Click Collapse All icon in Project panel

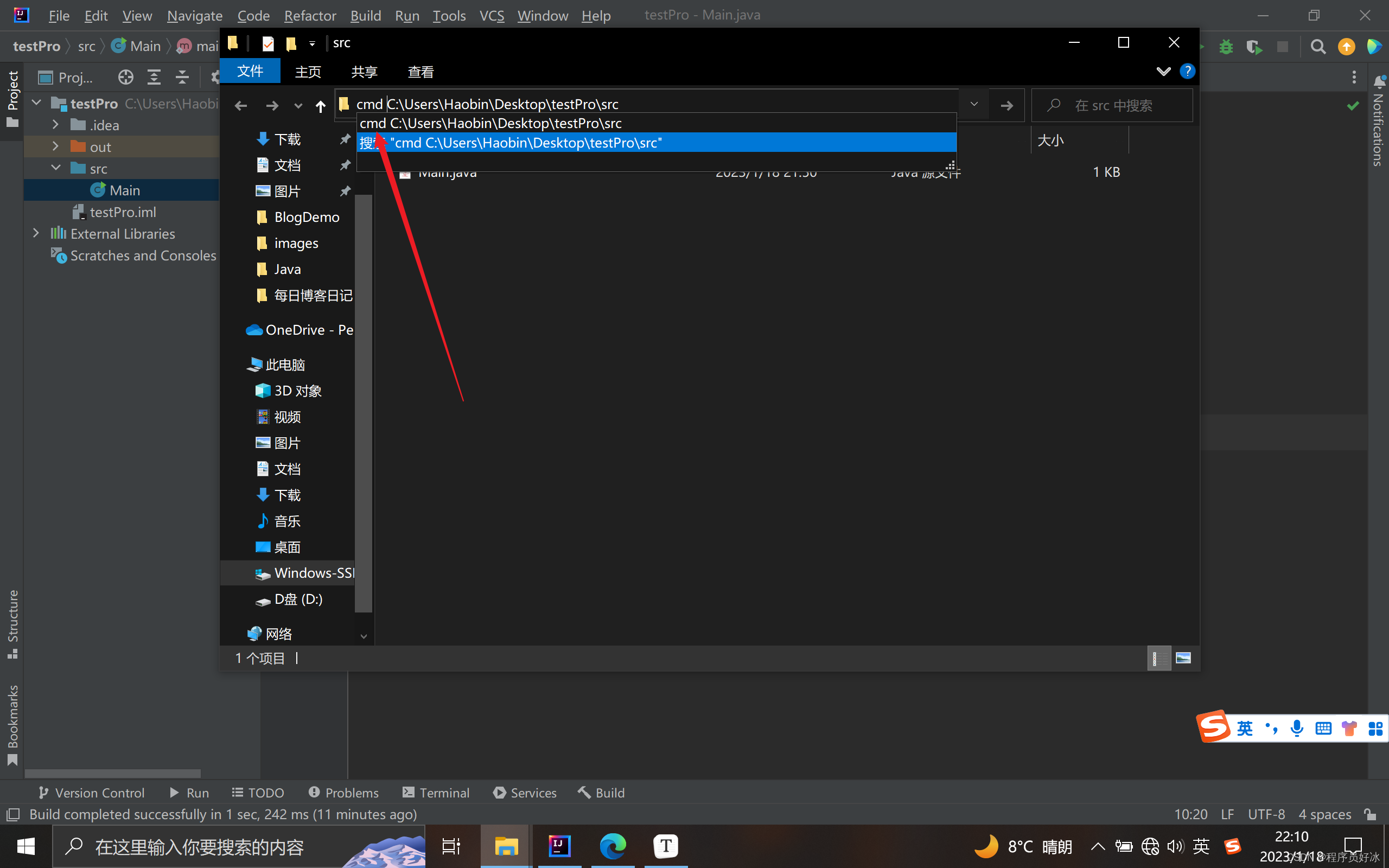(x=182, y=77)
